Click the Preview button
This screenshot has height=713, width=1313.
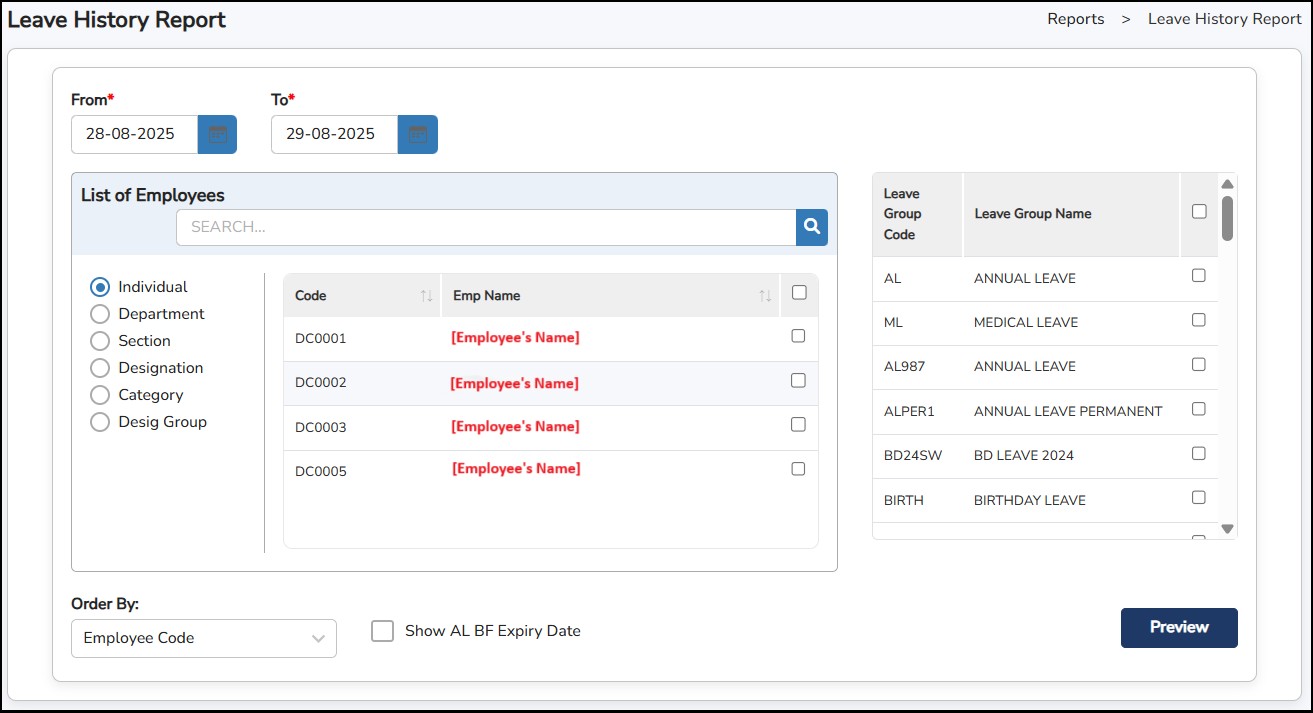(1179, 628)
